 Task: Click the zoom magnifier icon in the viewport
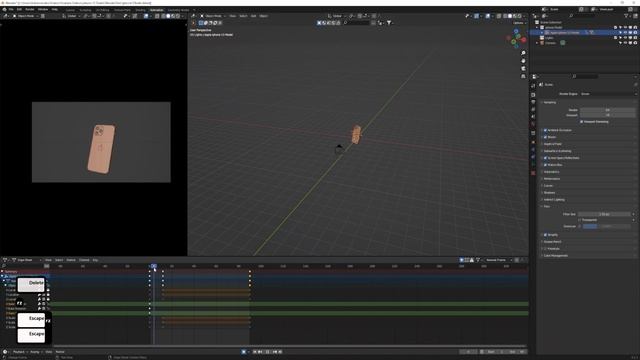tap(523, 53)
